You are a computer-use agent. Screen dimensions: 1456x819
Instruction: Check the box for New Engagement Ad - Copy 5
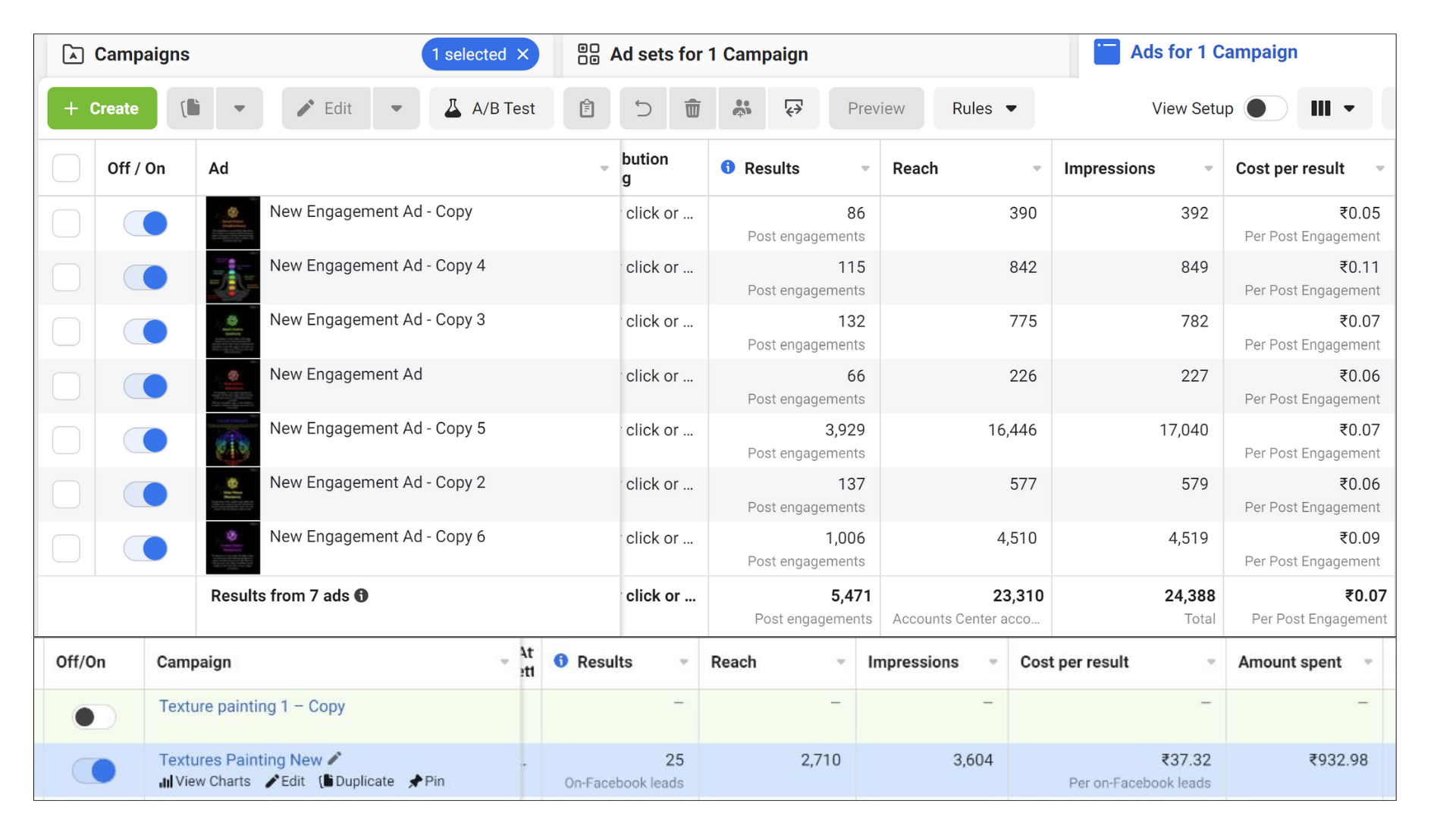pyautogui.click(x=66, y=440)
